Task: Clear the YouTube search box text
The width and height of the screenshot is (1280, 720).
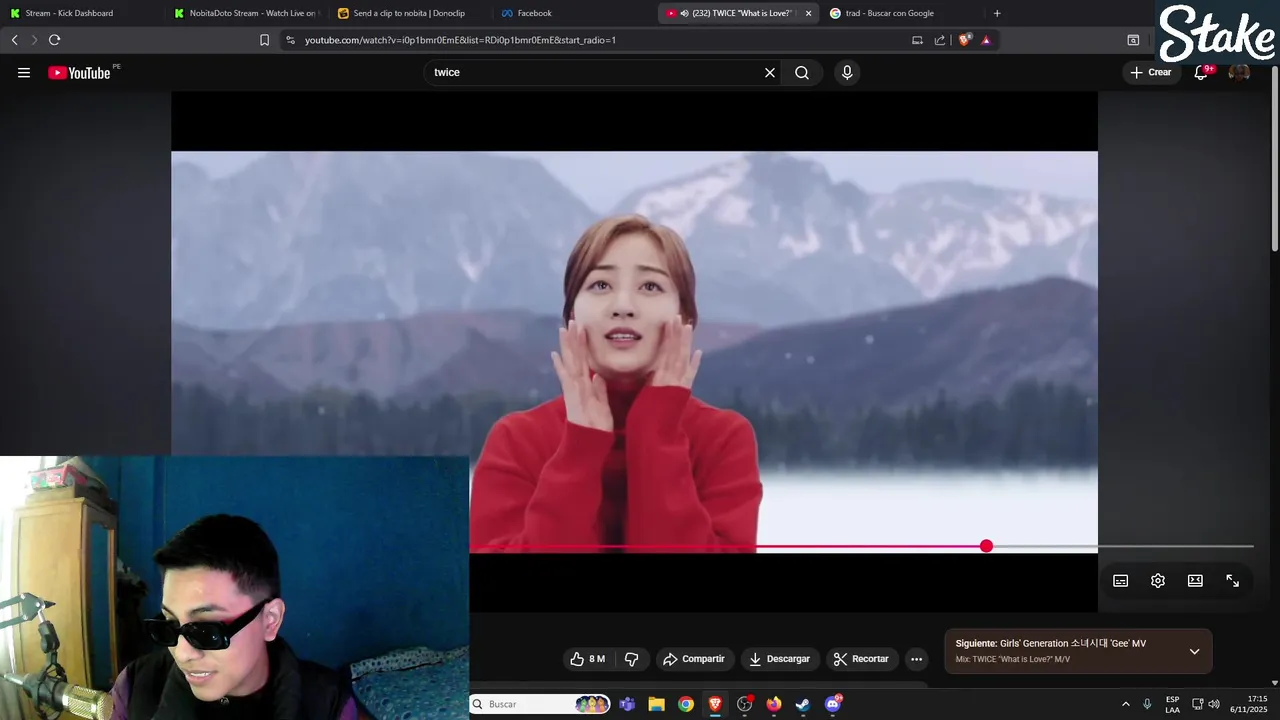Action: click(x=770, y=72)
